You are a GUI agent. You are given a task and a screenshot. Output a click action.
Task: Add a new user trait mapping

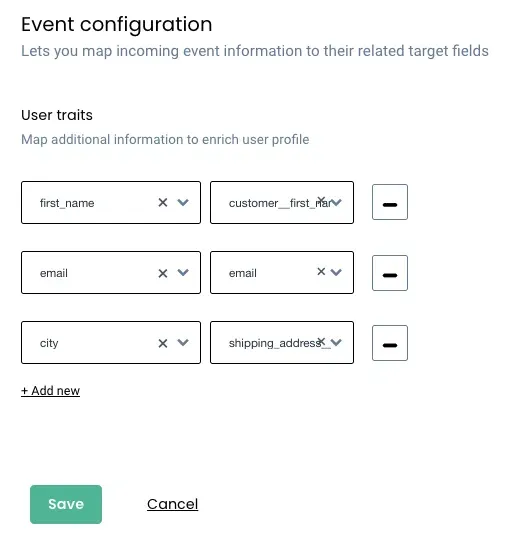click(x=51, y=391)
